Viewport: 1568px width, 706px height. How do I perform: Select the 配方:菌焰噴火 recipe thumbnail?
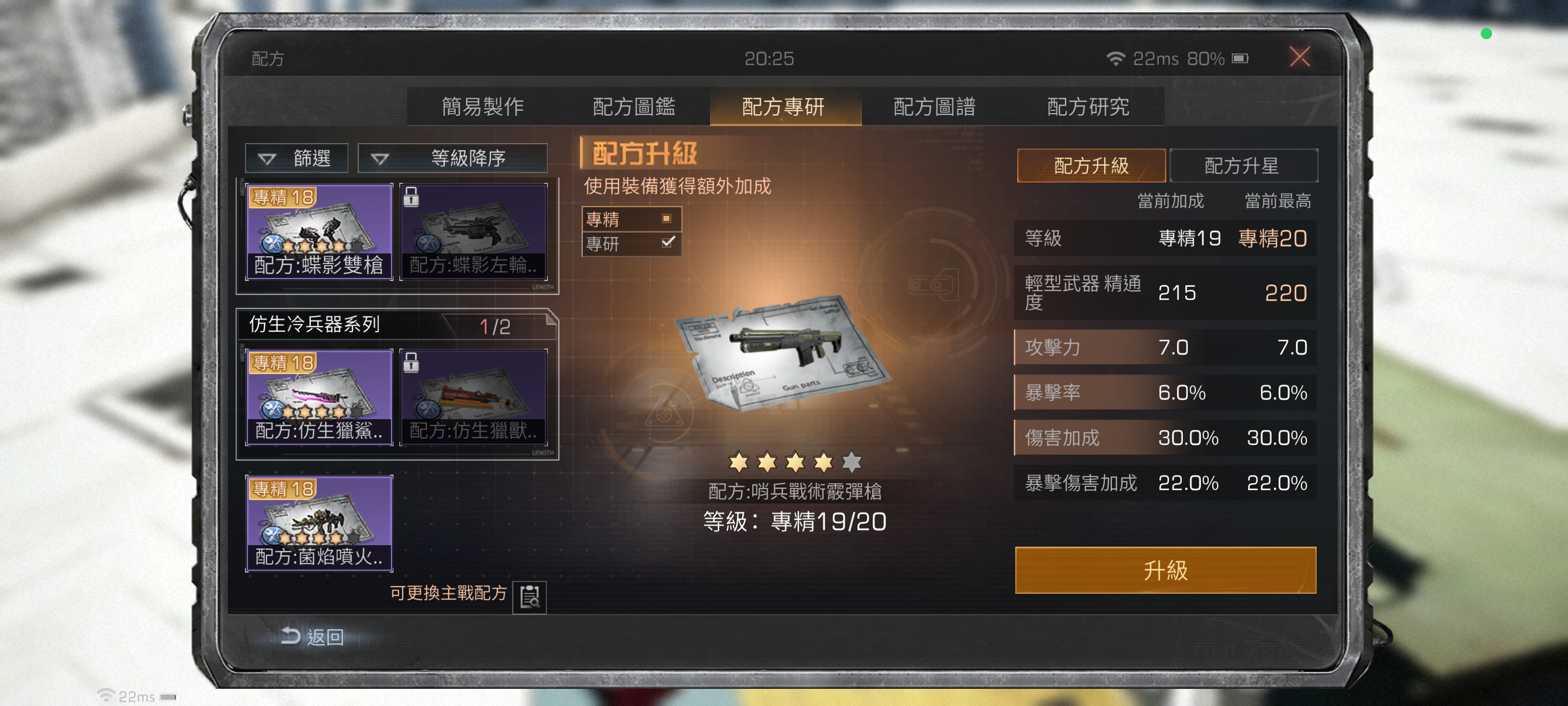pos(319,523)
